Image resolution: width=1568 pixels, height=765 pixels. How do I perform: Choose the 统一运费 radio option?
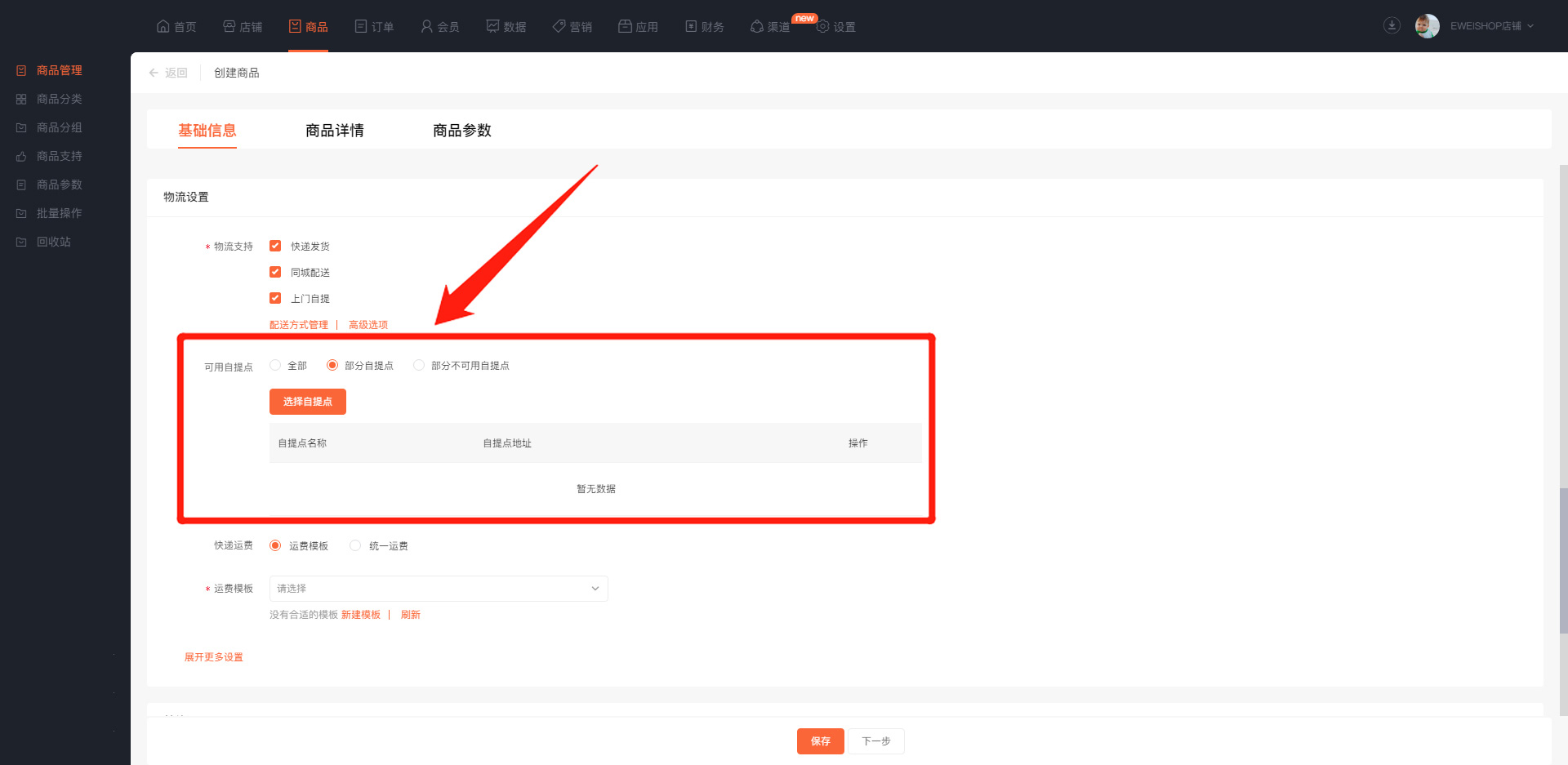pyautogui.click(x=355, y=545)
